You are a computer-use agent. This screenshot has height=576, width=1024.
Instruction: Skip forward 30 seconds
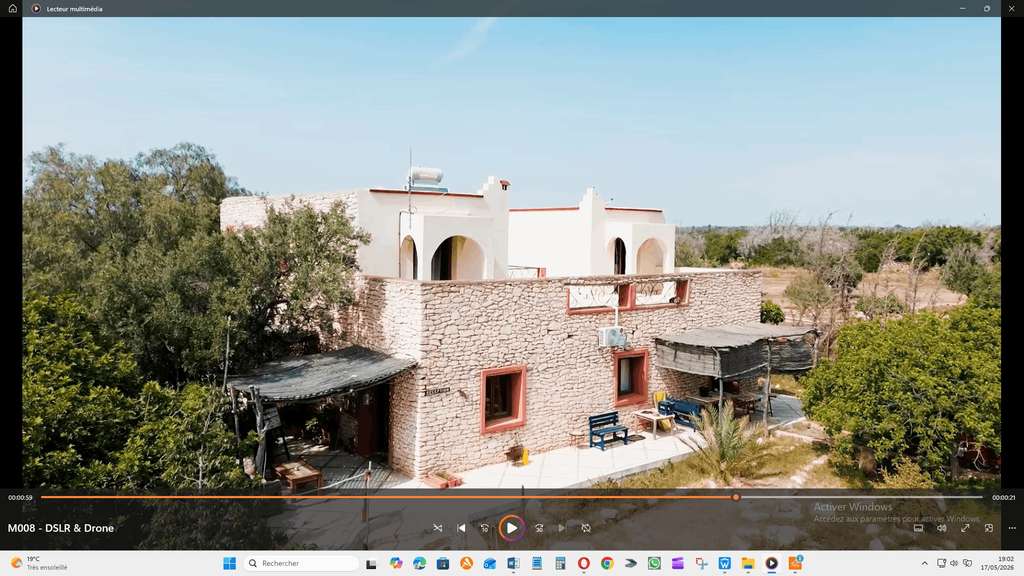tap(539, 528)
